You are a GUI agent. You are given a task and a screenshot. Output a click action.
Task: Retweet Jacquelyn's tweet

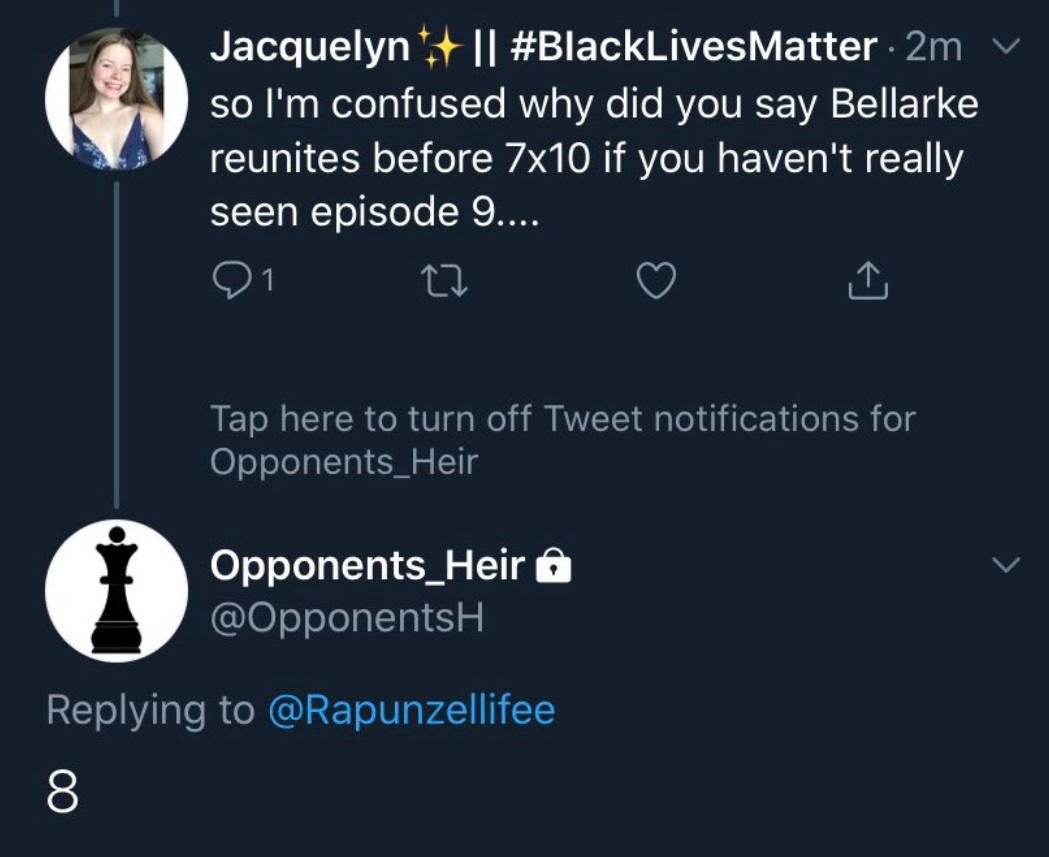(x=442, y=282)
